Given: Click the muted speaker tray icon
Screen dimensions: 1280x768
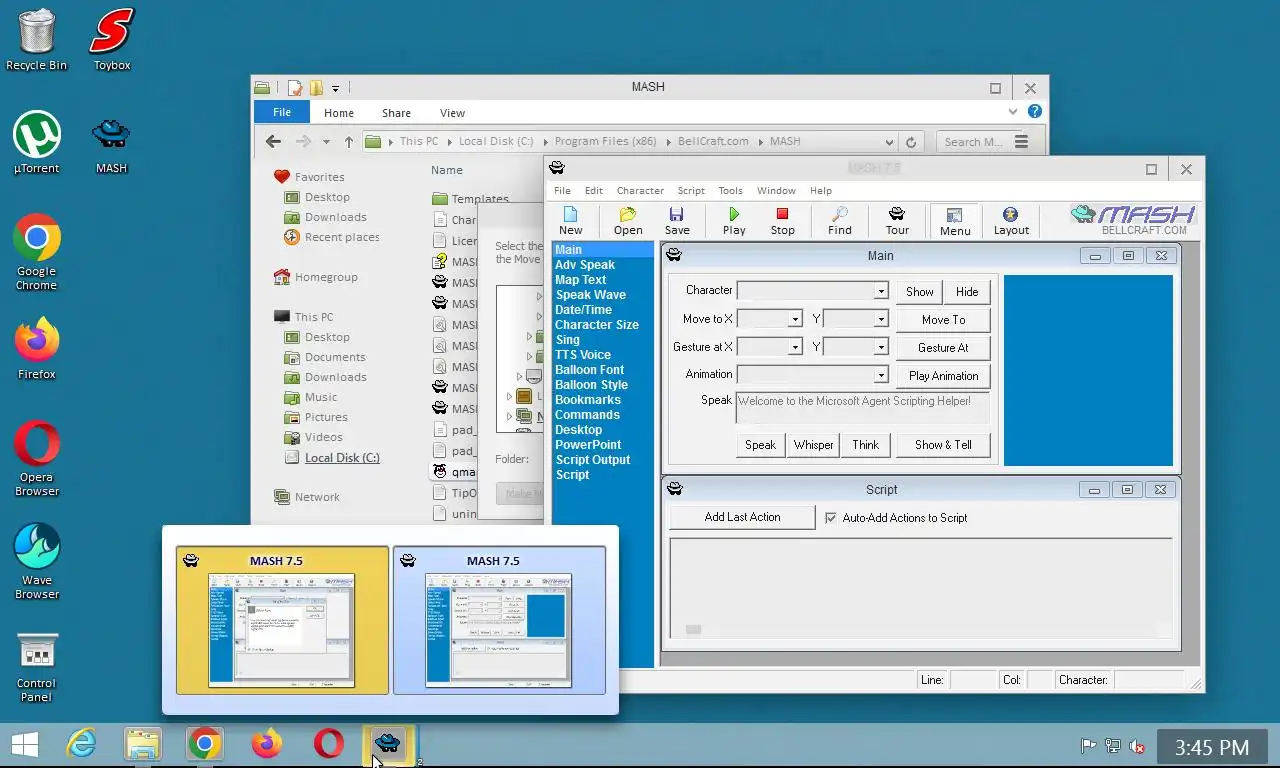Looking at the screenshot, I should click(x=1137, y=746).
